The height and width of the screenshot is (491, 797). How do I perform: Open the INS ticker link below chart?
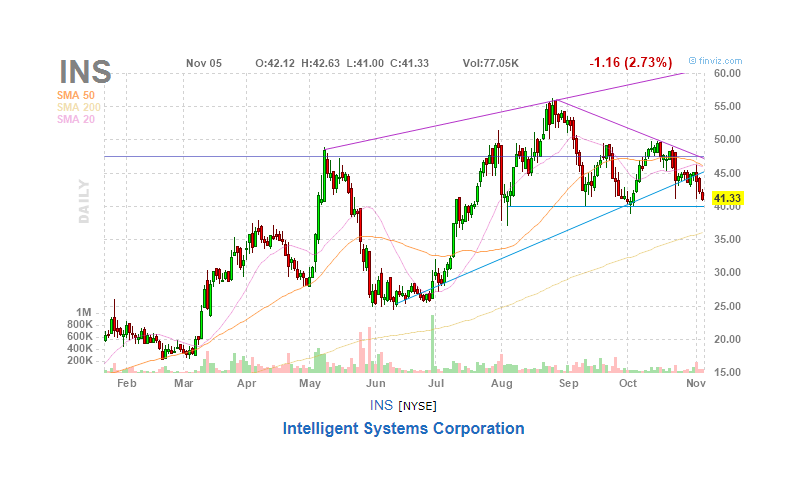(381, 405)
